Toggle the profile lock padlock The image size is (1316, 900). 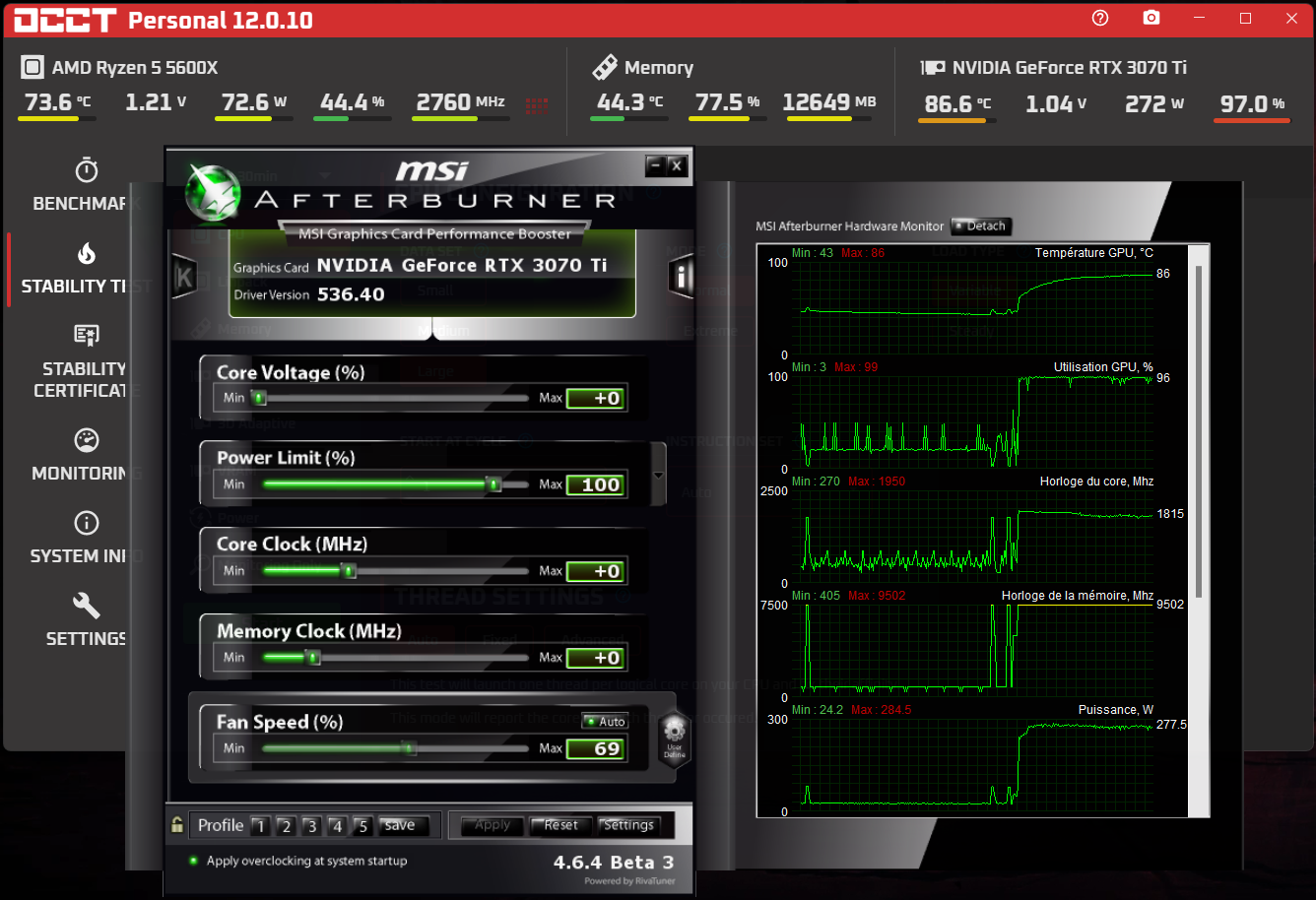pos(177,825)
